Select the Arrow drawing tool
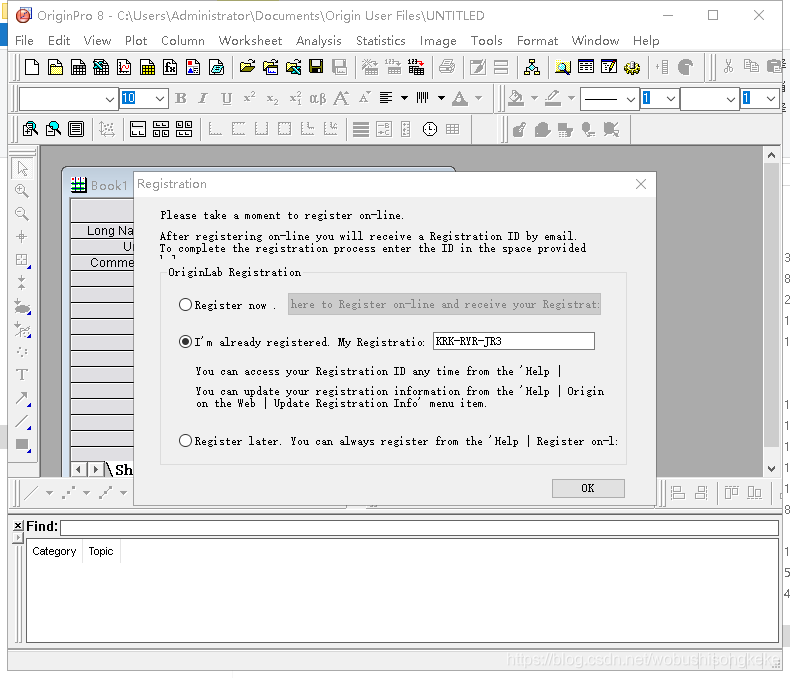The width and height of the screenshot is (790, 678). (x=22, y=398)
